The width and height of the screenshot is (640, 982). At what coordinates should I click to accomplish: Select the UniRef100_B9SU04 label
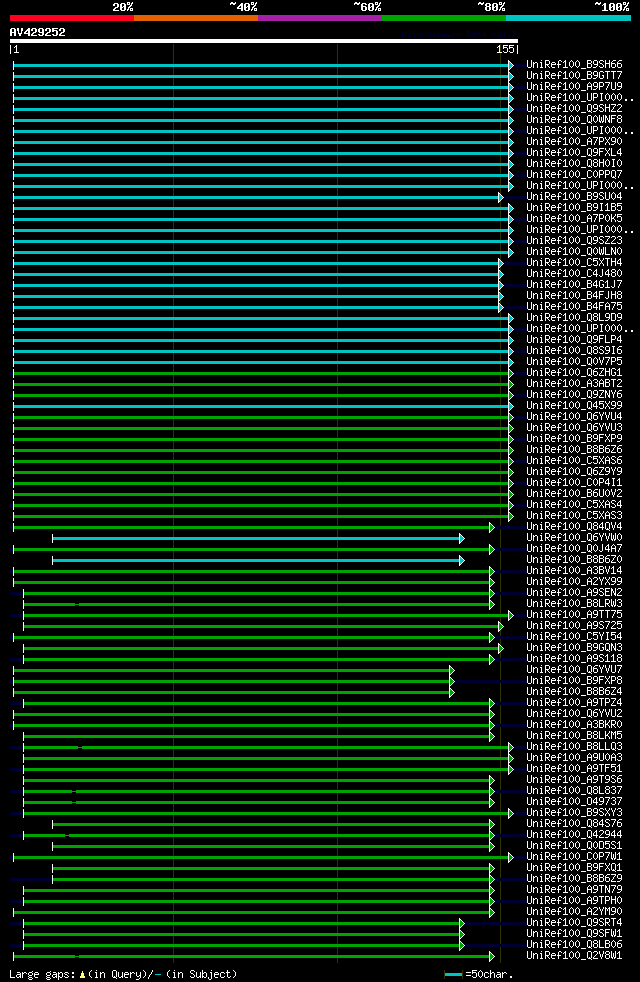point(574,197)
